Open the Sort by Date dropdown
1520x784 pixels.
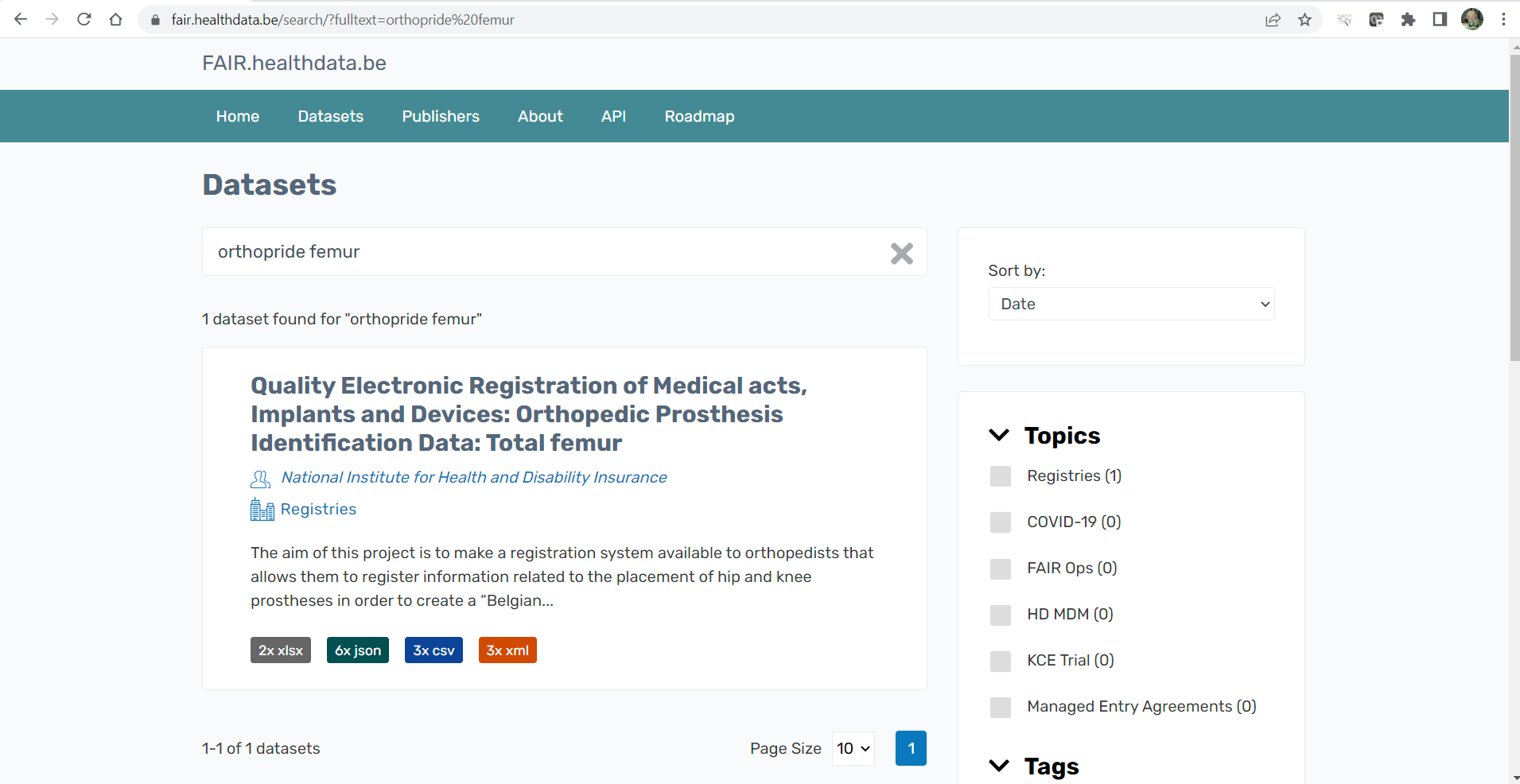pos(1130,305)
